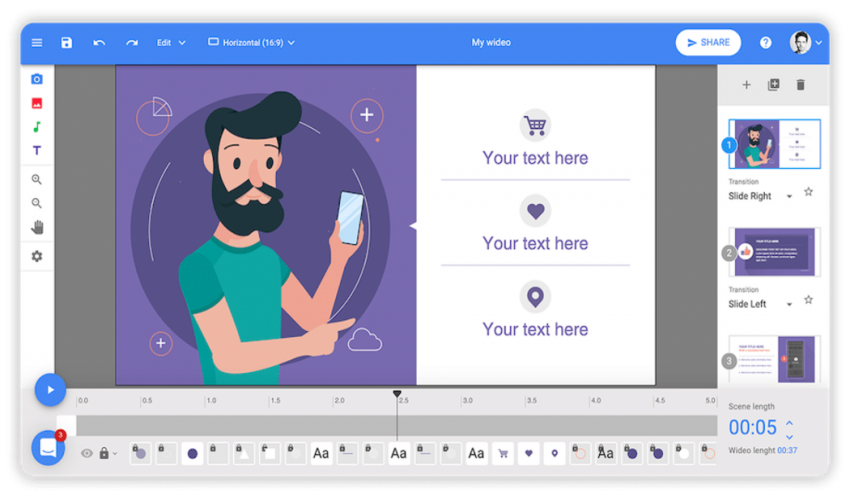Image resolution: width=850 pixels, height=500 pixels.
Task: Open the camera video clips library
Action: [x=37, y=79]
